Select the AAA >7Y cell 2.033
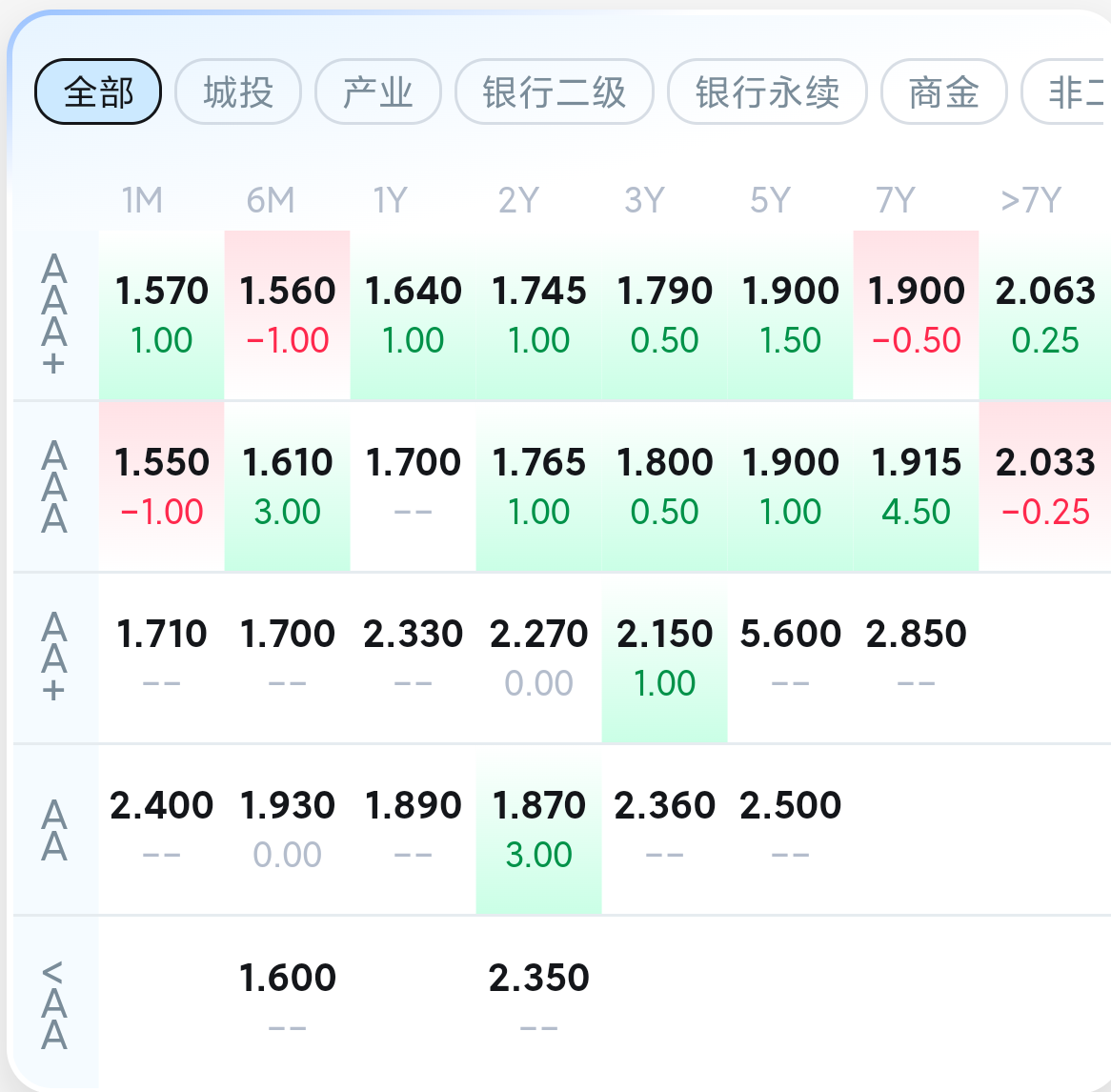 pos(1045,487)
